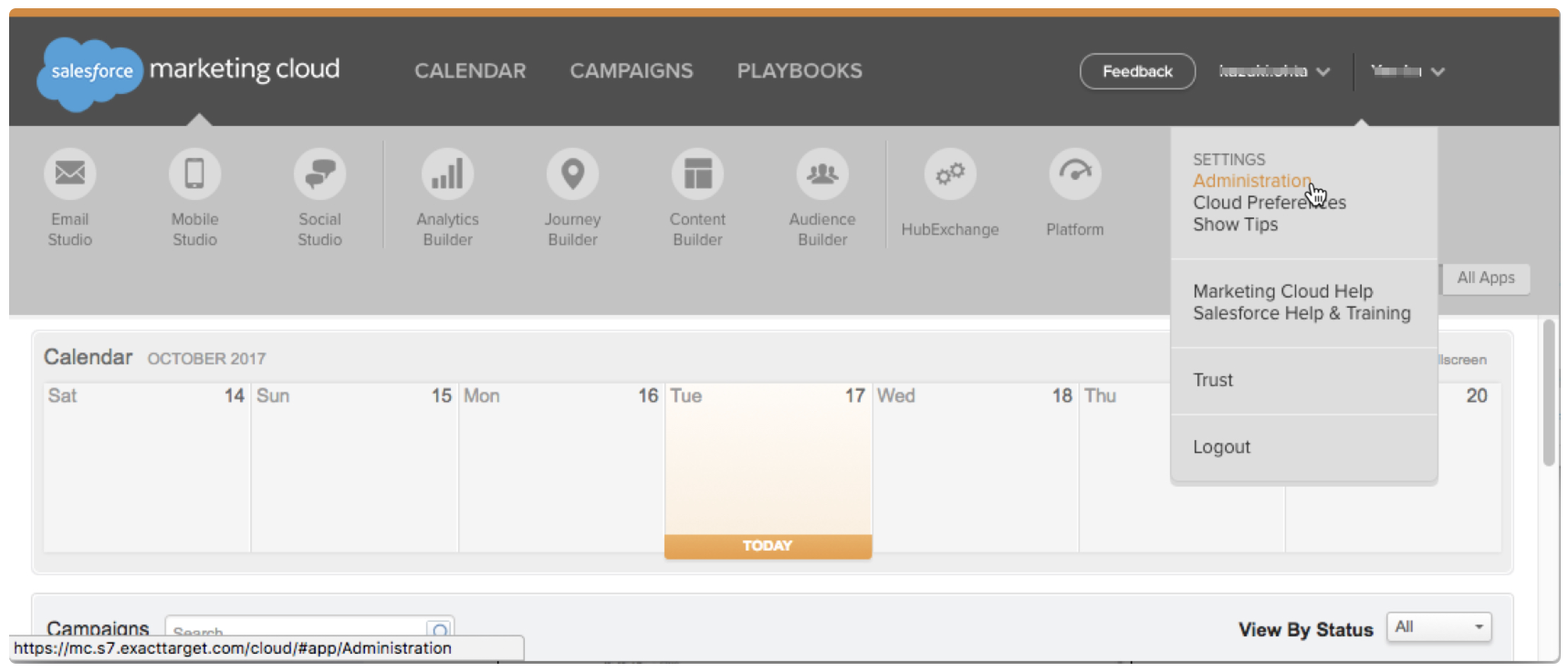Choose Cloud Preferences menu entry
Viewport: 1568px width, 672px height.
pyautogui.click(x=1269, y=203)
